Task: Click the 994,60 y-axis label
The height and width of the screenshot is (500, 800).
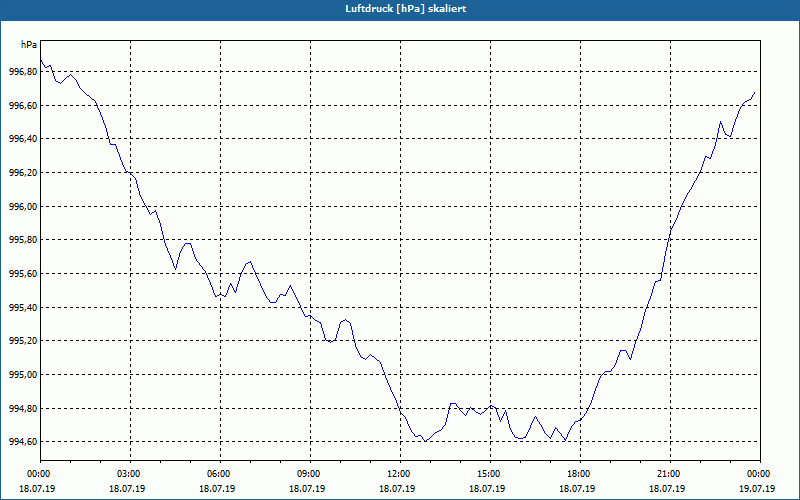Action: [23, 442]
